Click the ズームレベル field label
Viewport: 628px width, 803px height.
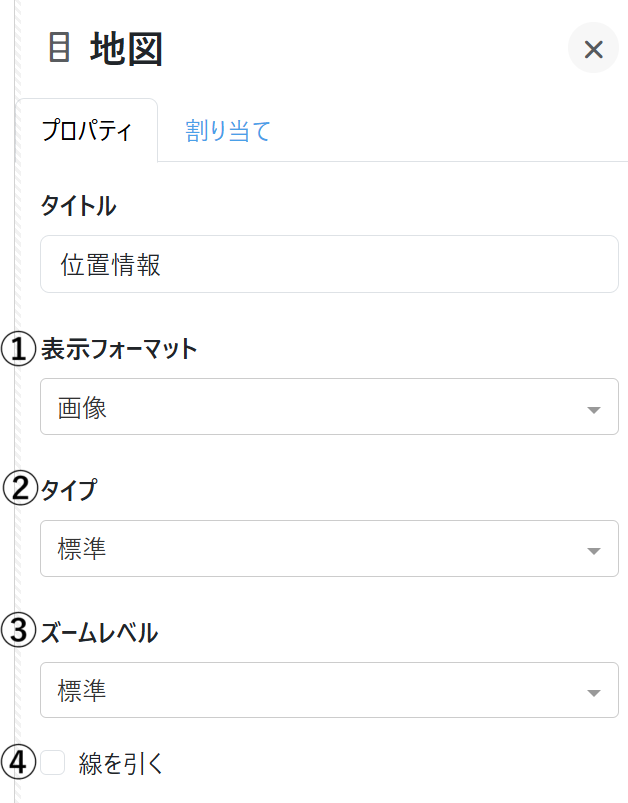(98, 632)
